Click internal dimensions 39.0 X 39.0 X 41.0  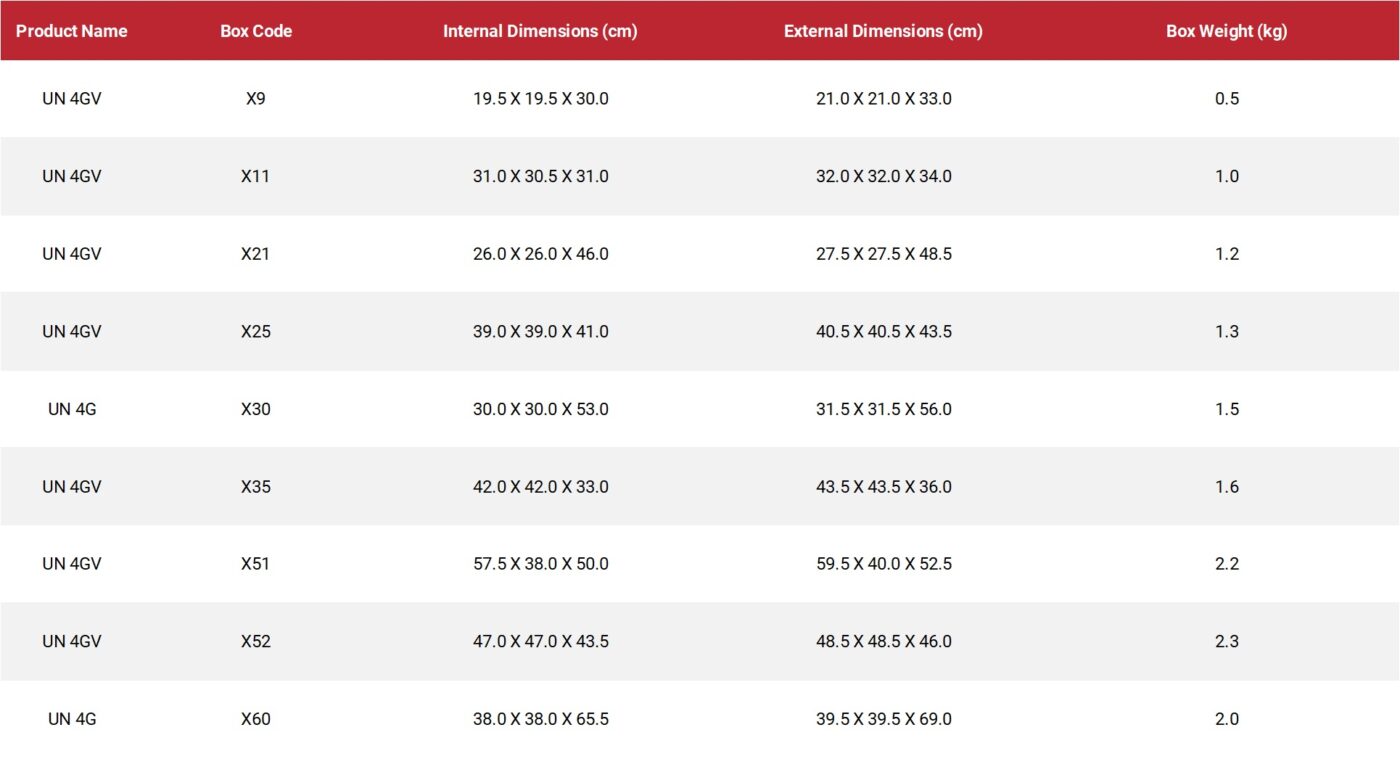pyautogui.click(x=541, y=331)
